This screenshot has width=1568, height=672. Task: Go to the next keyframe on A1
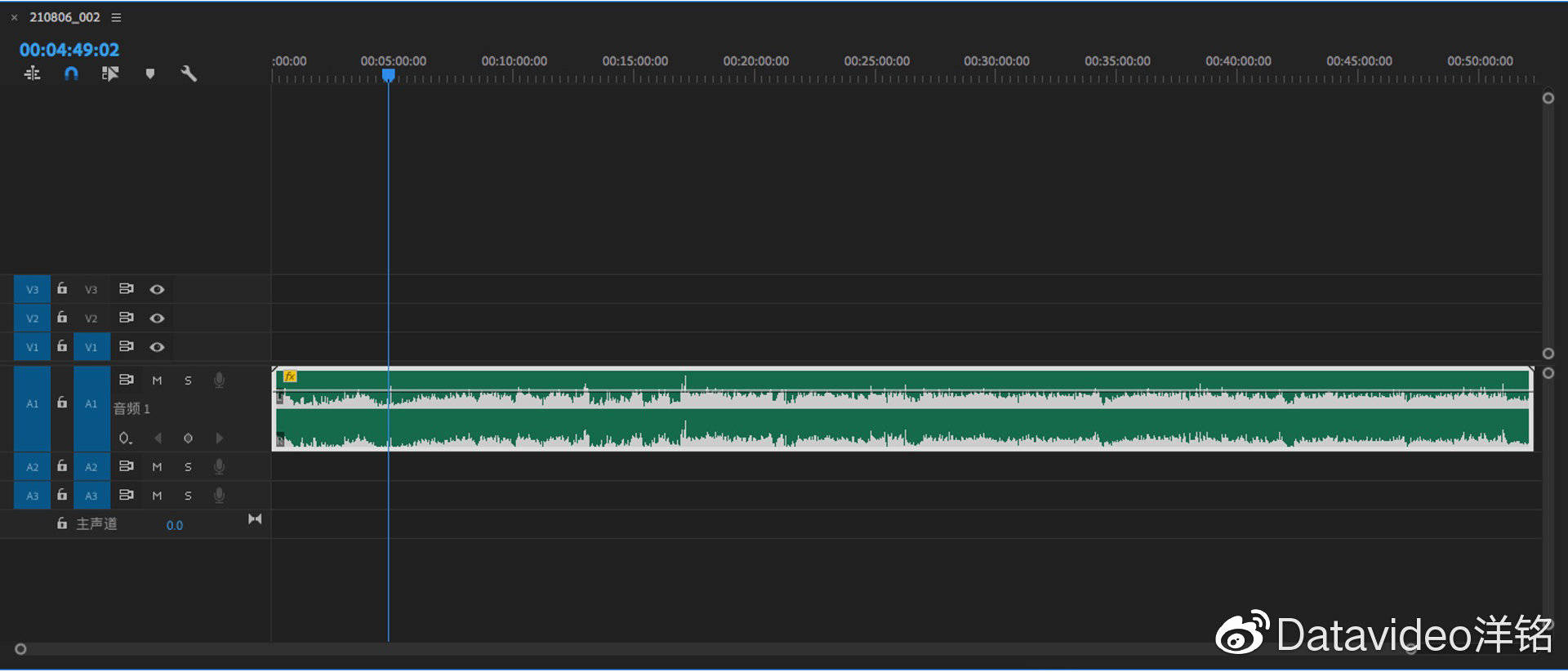pos(219,438)
